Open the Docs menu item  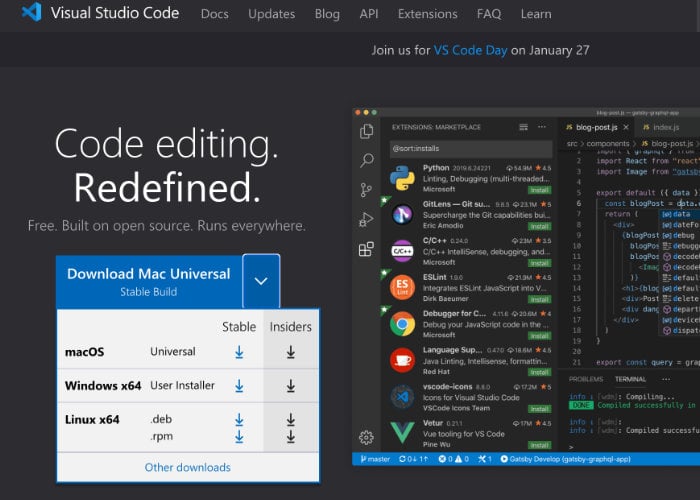215,14
